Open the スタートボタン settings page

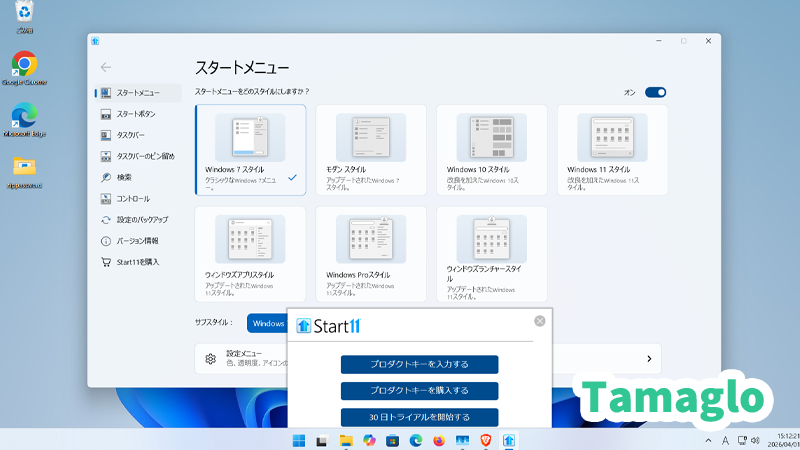(x=136, y=114)
